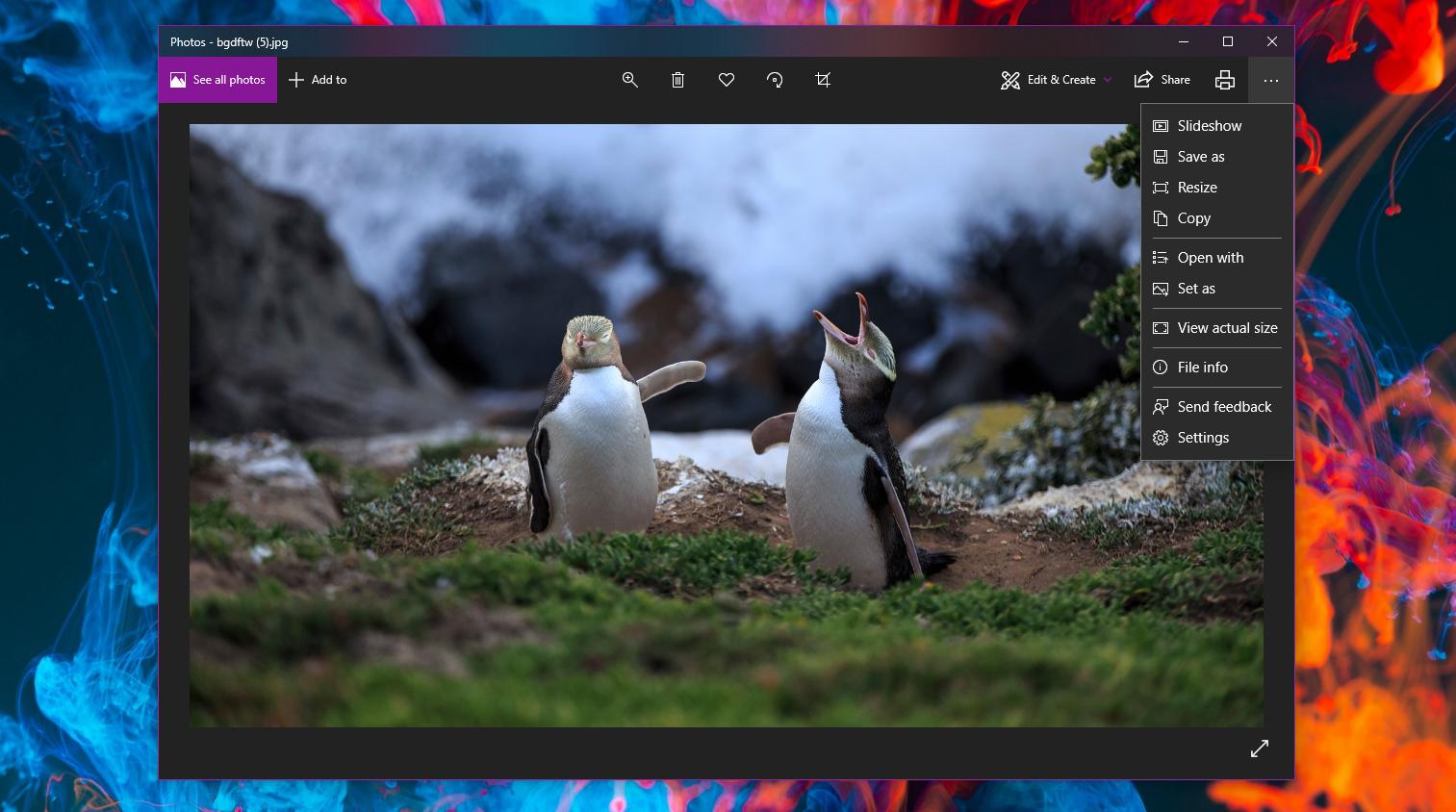1456x812 pixels.
Task: Go back to See all photos
Action: point(217,80)
